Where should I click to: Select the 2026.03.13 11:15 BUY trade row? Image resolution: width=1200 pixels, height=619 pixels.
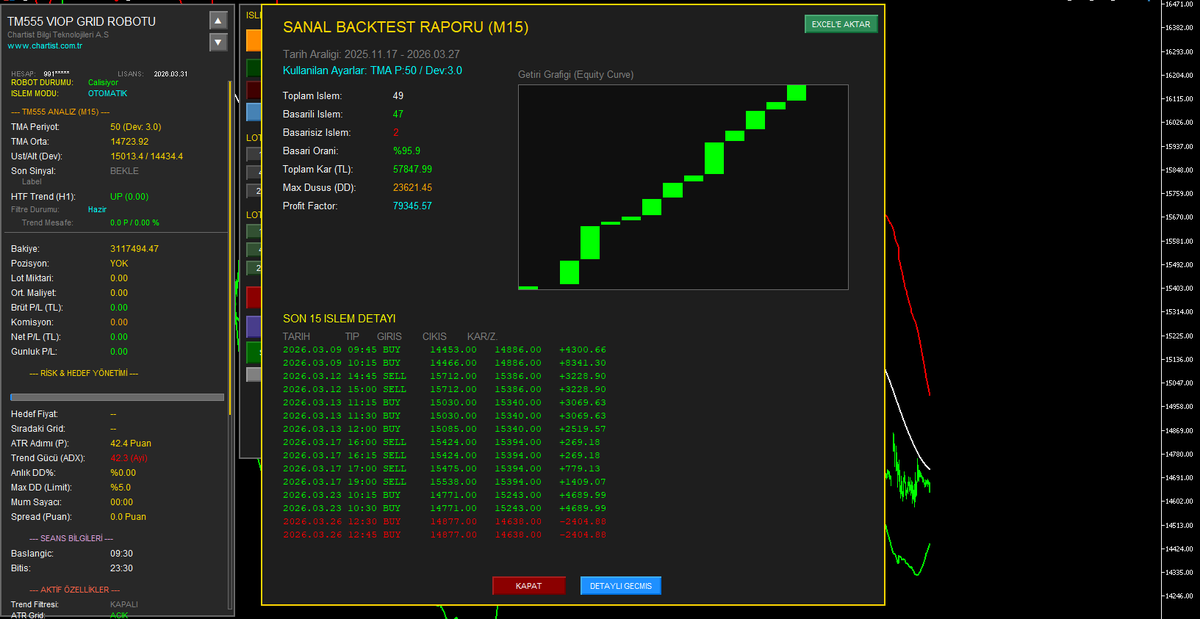point(445,402)
